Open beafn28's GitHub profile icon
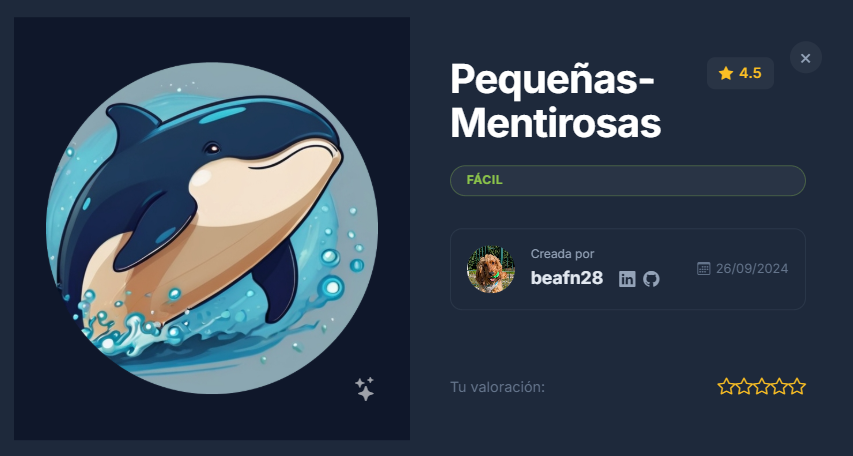Screen dimensions: 853x456 pos(651,279)
